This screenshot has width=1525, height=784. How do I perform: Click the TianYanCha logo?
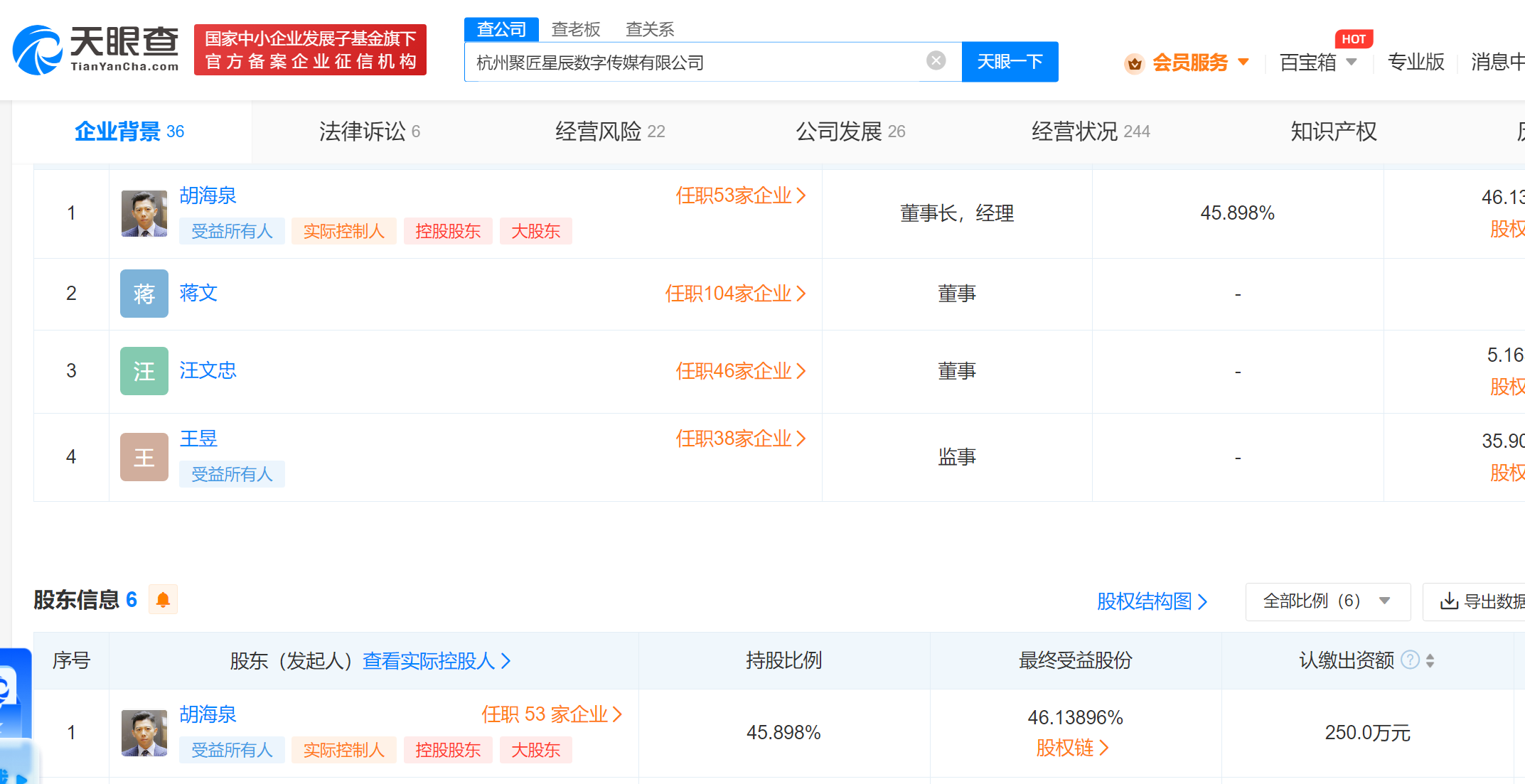[x=96, y=50]
